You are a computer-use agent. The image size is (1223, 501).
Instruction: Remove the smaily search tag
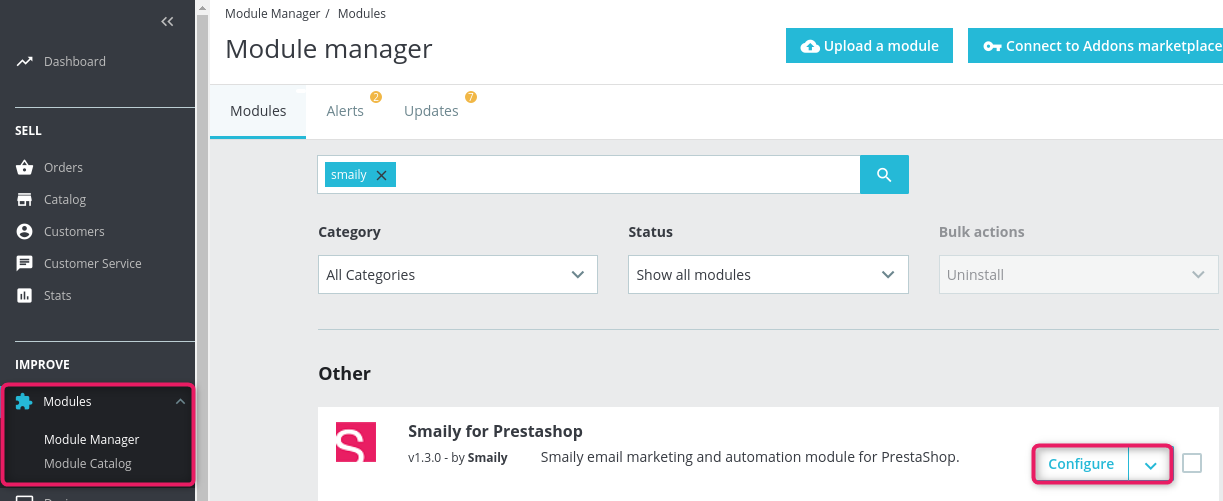click(x=381, y=175)
